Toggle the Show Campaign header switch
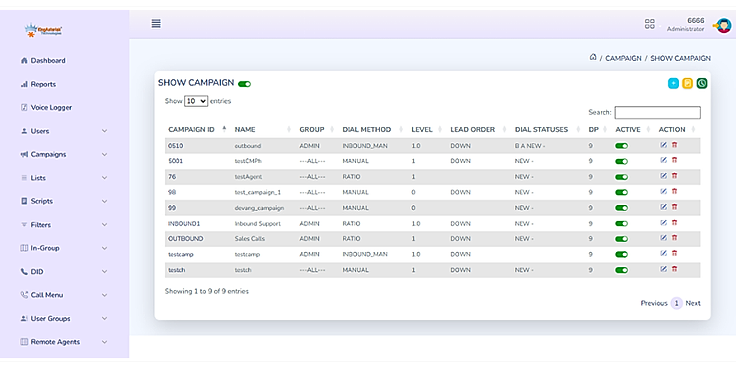 245,84
